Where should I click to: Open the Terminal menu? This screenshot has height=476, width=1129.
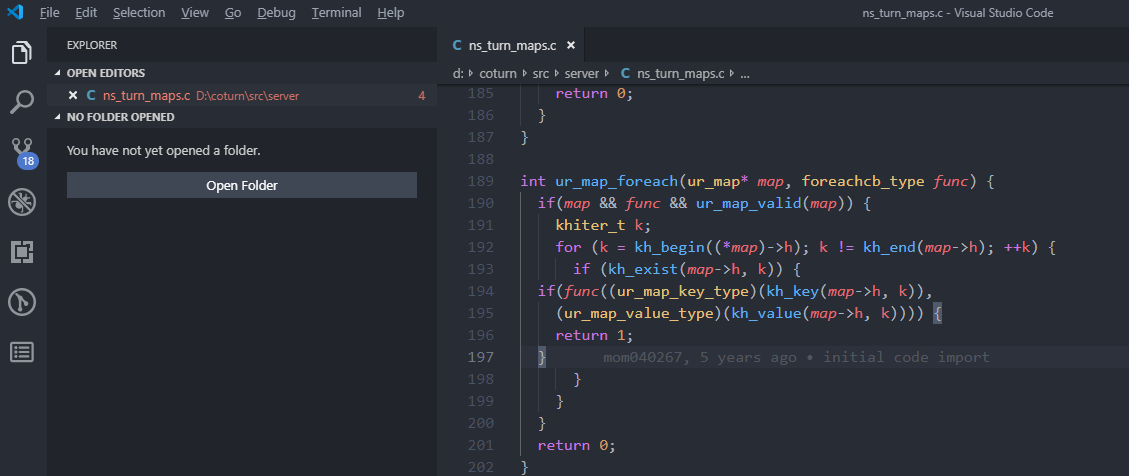pyautogui.click(x=337, y=12)
